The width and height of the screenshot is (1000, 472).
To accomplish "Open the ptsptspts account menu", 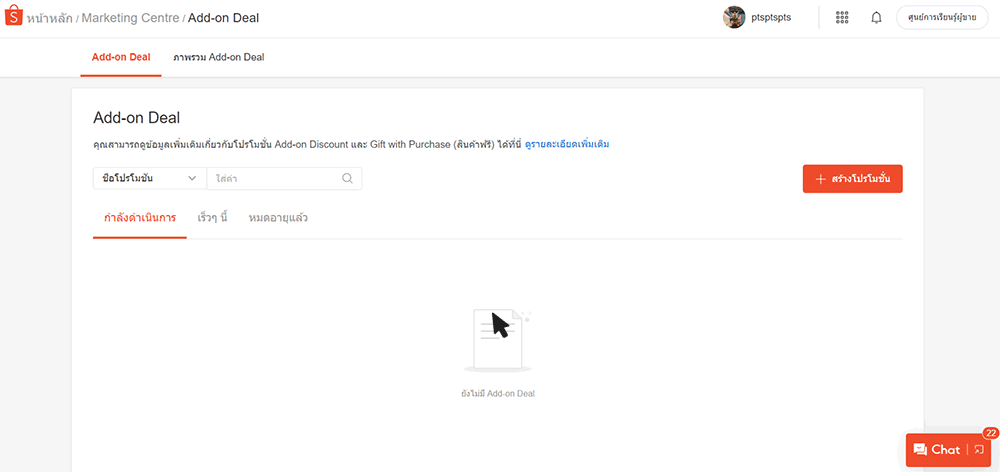I will coord(771,18).
